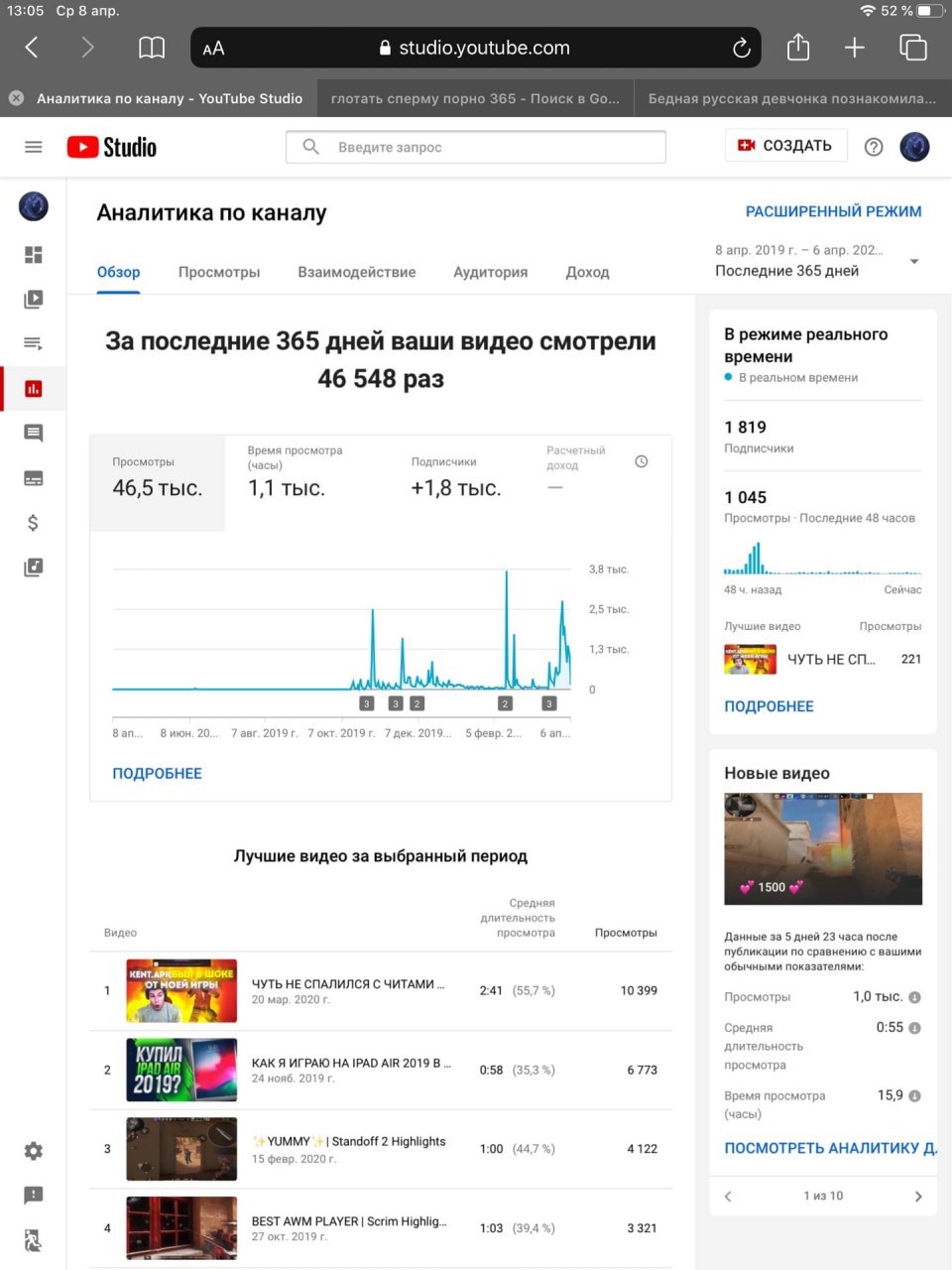
Task: Click info icon next to 1,0 тыс.
Action: 914,997
